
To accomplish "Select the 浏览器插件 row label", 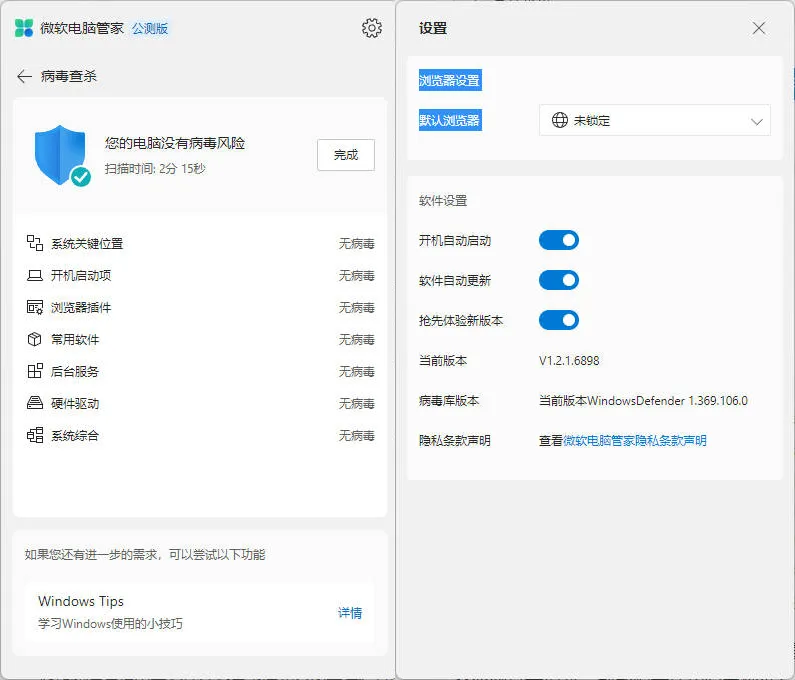I will 81,307.
